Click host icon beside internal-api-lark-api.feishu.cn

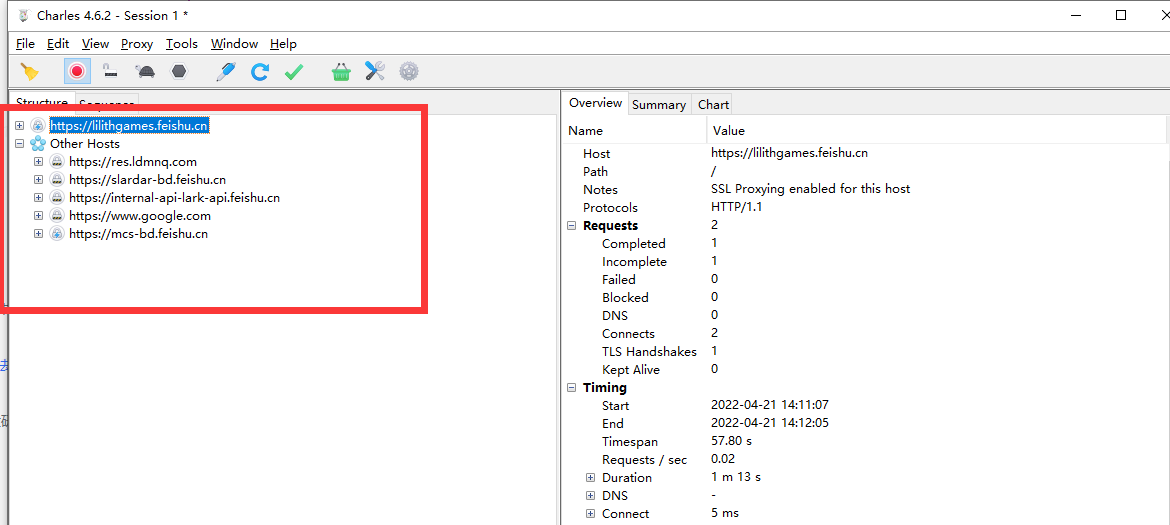(x=57, y=198)
